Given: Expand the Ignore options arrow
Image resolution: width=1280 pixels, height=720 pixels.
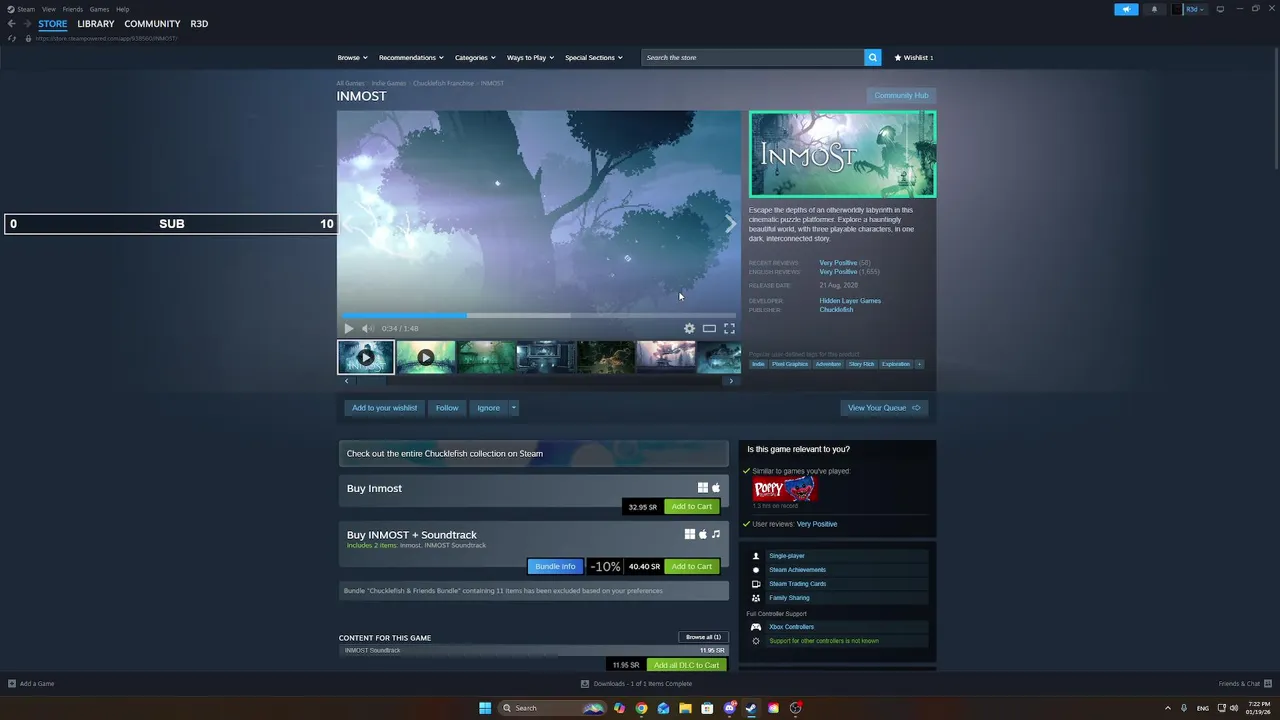Looking at the screenshot, I should [514, 408].
